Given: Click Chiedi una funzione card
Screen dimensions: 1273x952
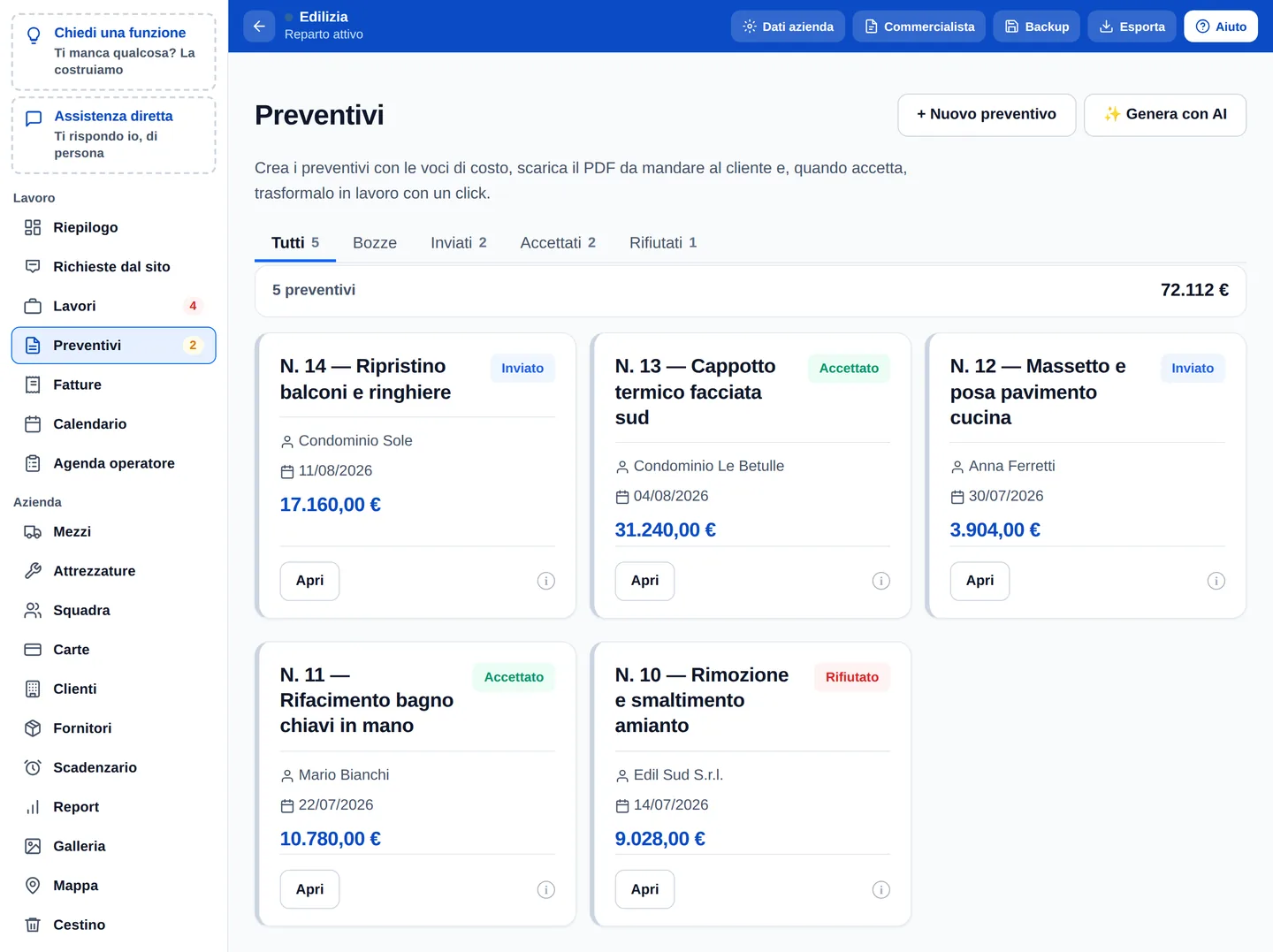Looking at the screenshot, I should point(113,51).
